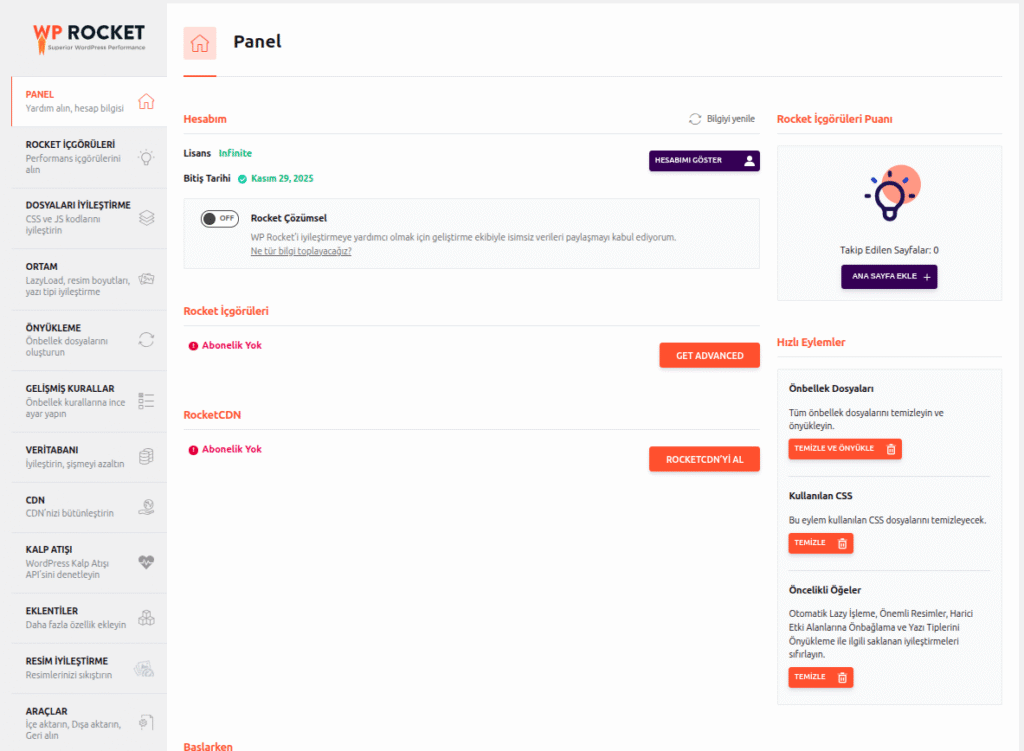Click the ROCKETCDN'Yİ AL button
The width and height of the screenshot is (1024, 751).
[704, 459]
